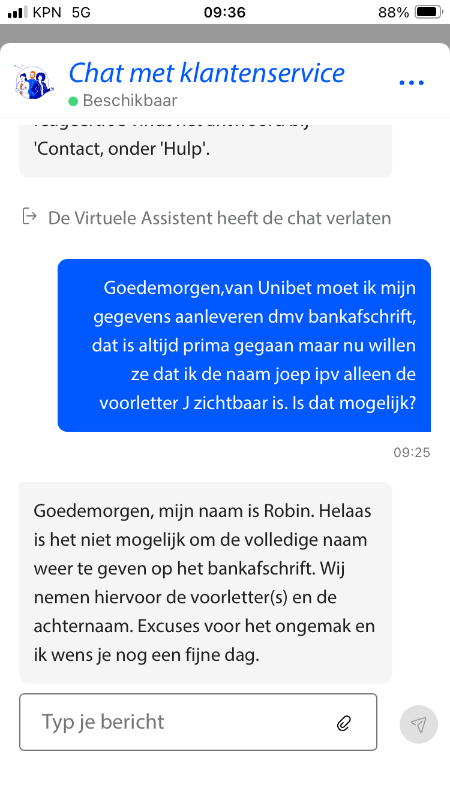Open the three-dot options menu
450x800 pixels.
pos(411,83)
